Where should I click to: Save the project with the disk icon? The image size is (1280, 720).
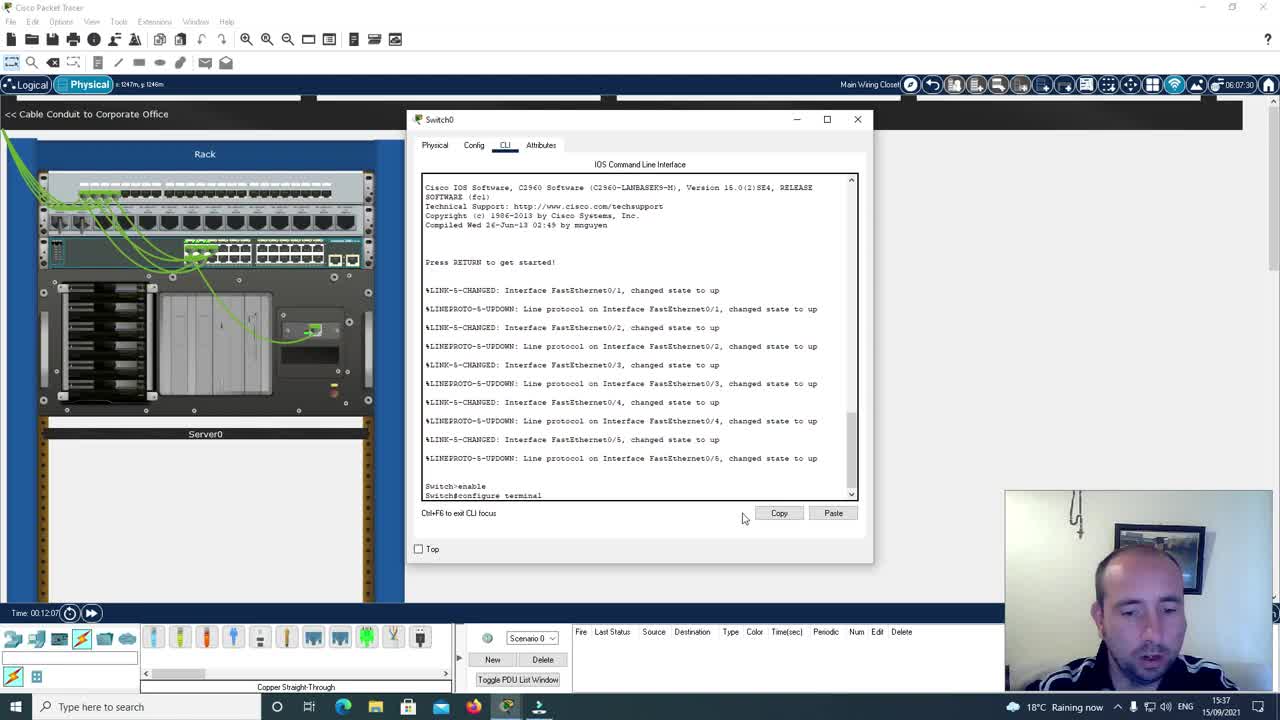(52, 39)
